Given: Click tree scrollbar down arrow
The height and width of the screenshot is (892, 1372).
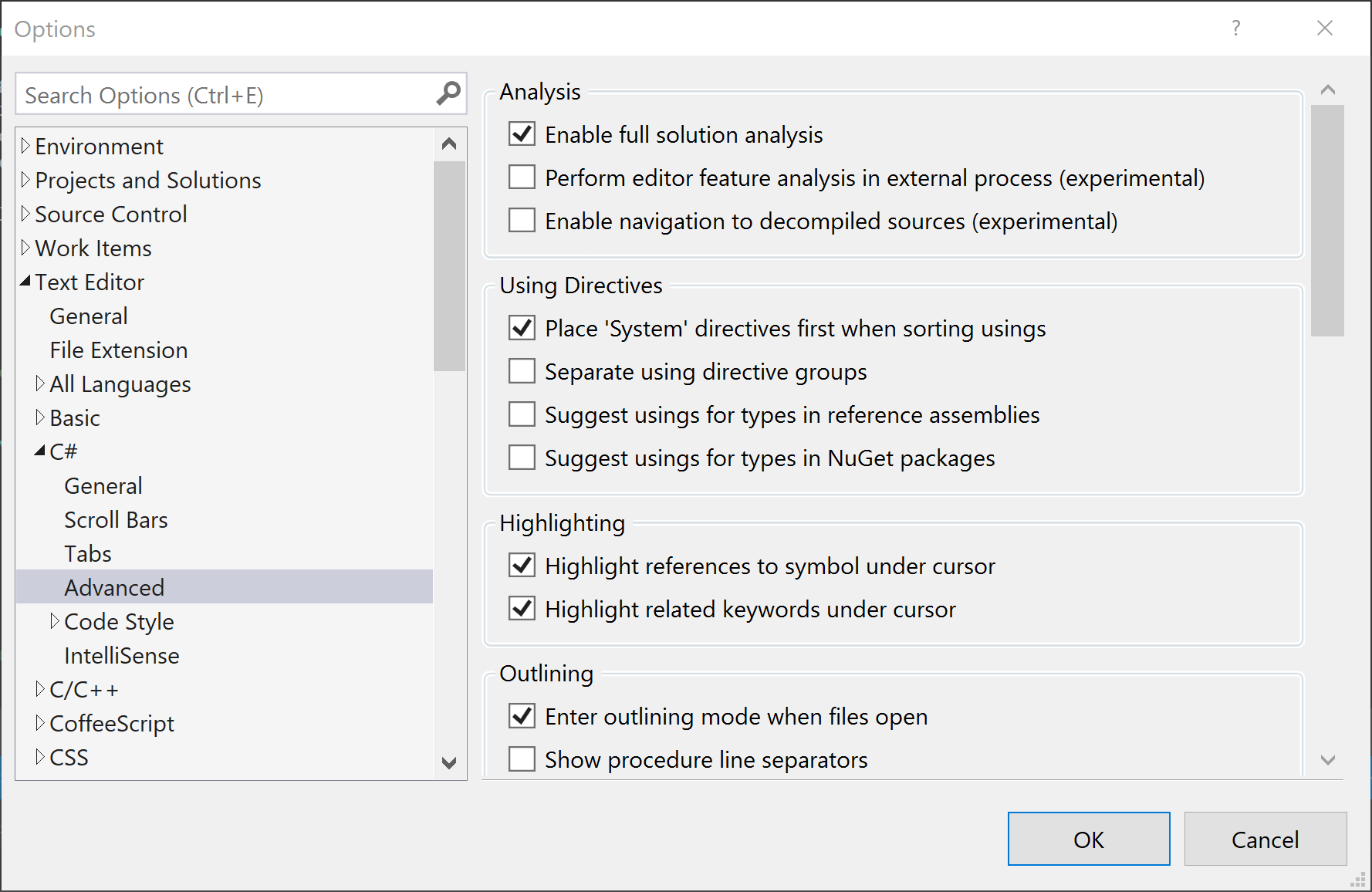Looking at the screenshot, I should pyautogui.click(x=449, y=762).
